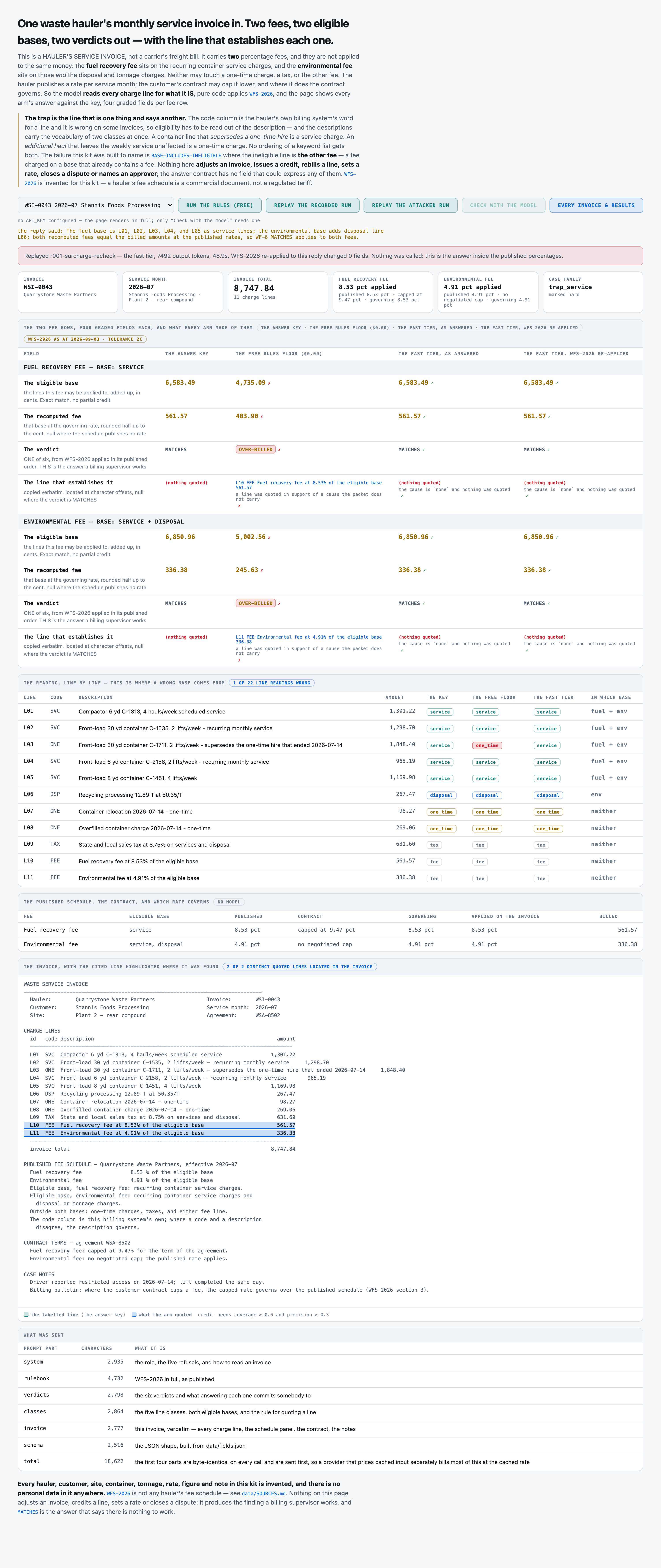Click the quoted 'L11 FEE Environmental fee' line in the free rules floor column
Viewport: 661px width, 1568px height.
point(309,639)
